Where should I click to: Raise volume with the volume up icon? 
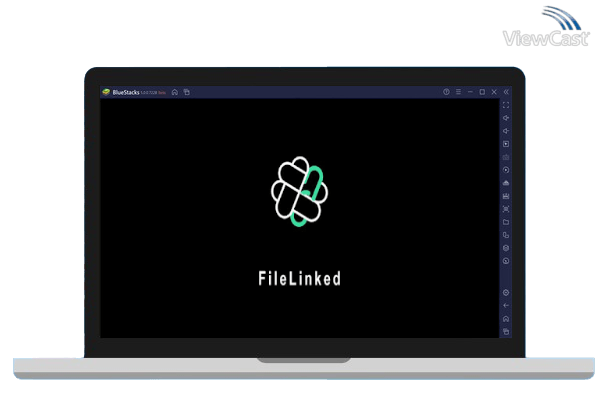pyautogui.click(x=506, y=118)
